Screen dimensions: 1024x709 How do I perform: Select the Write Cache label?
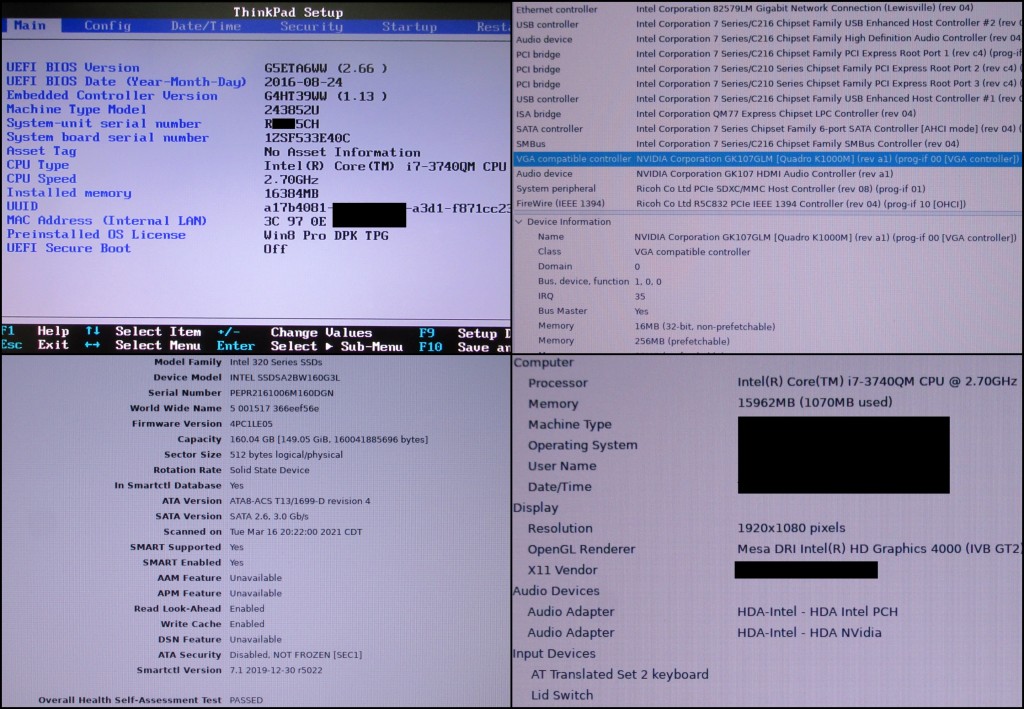pos(191,624)
